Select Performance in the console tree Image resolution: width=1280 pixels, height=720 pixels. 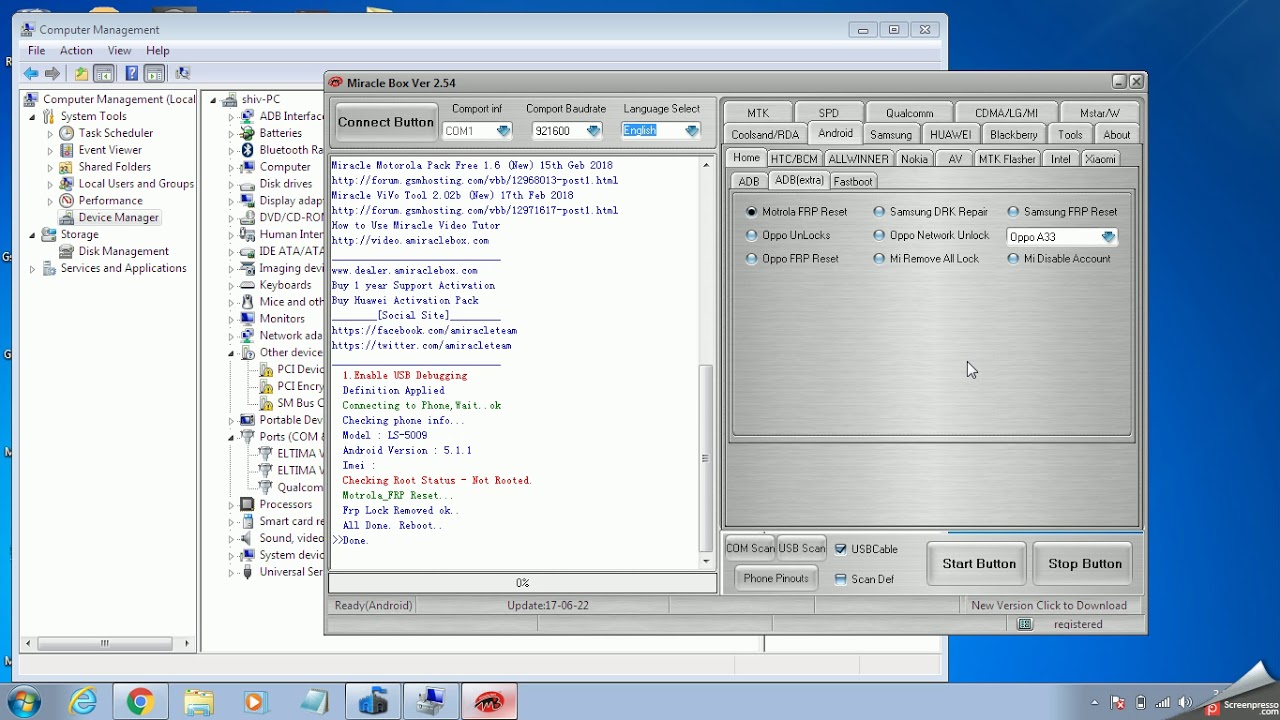coord(110,201)
